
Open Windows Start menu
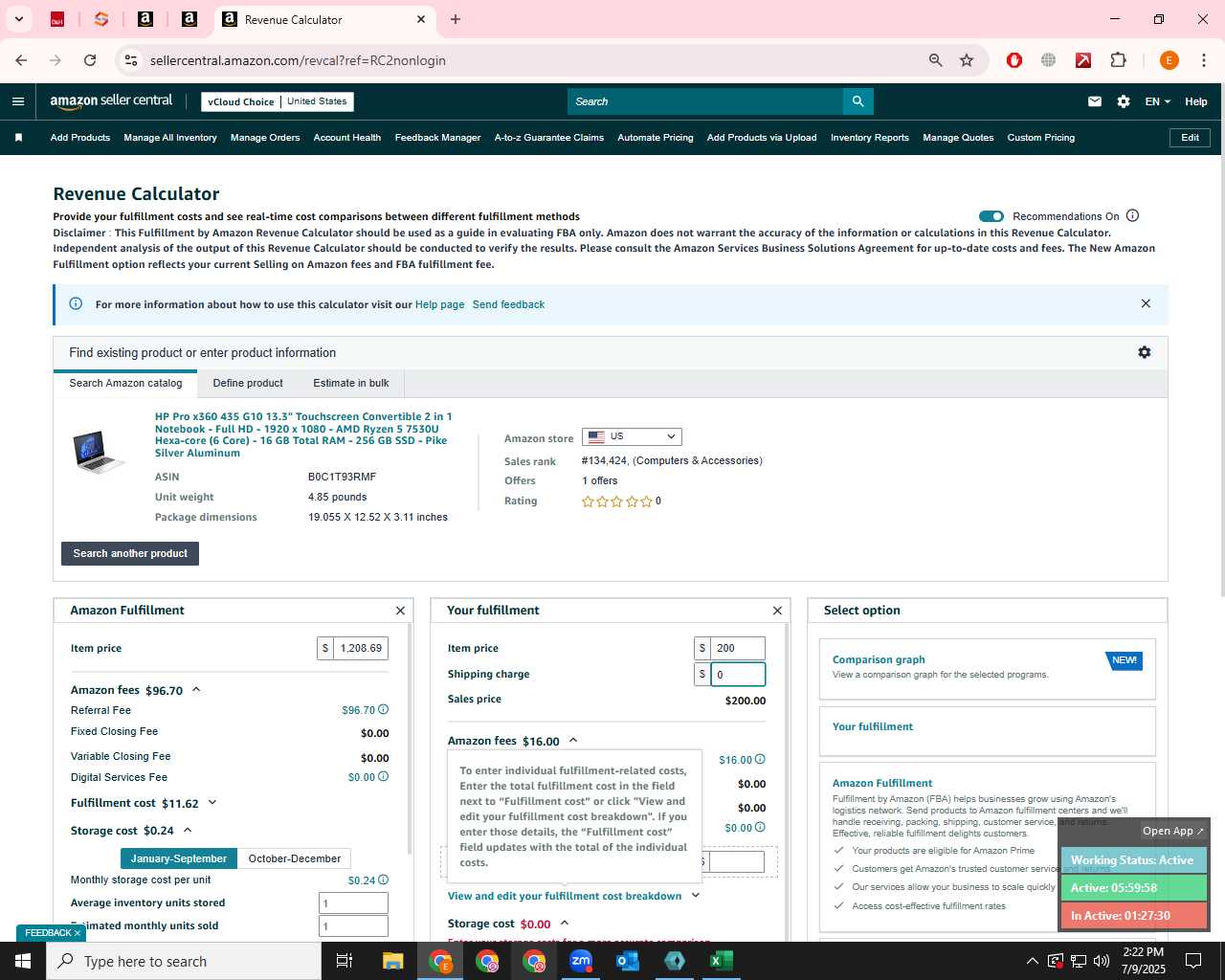23,961
